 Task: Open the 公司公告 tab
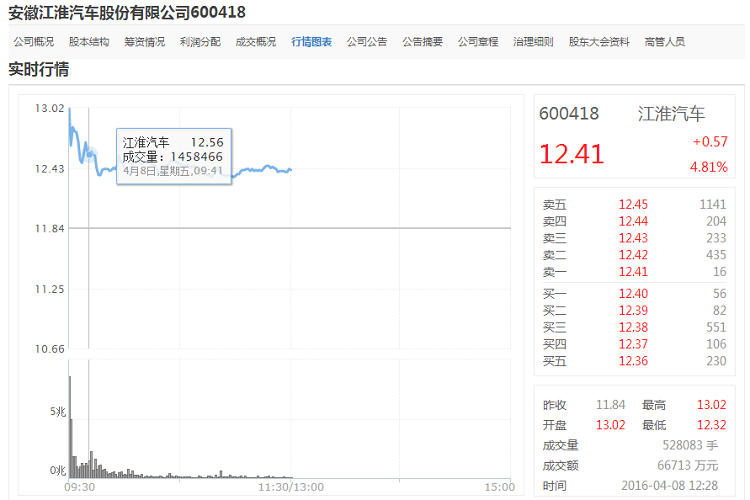(367, 42)
